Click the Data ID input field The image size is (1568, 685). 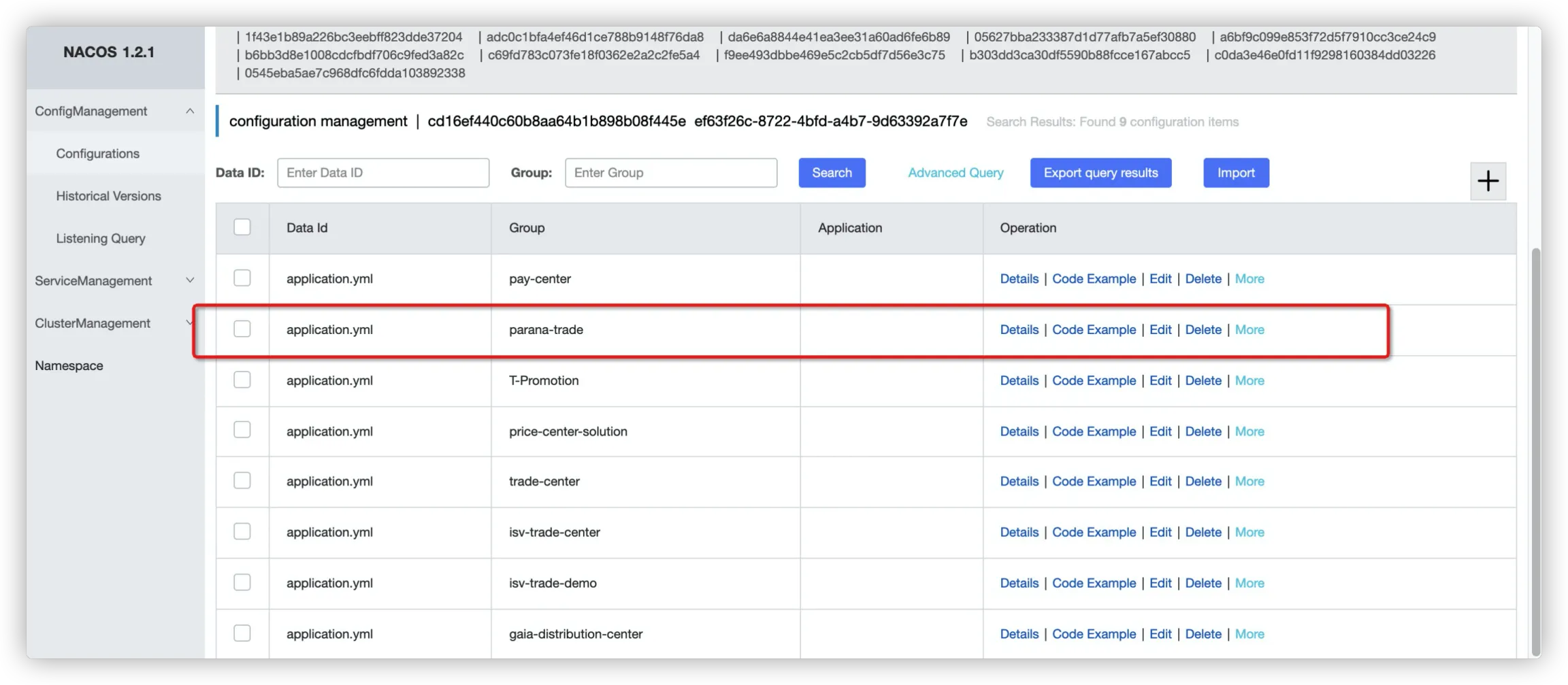pos(383,173)
